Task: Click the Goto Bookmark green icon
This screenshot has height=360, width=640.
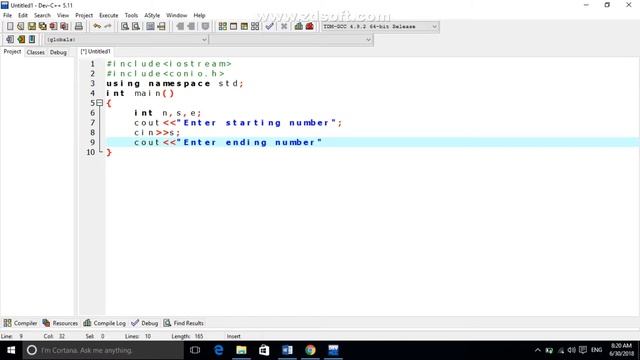Action: 21,40
